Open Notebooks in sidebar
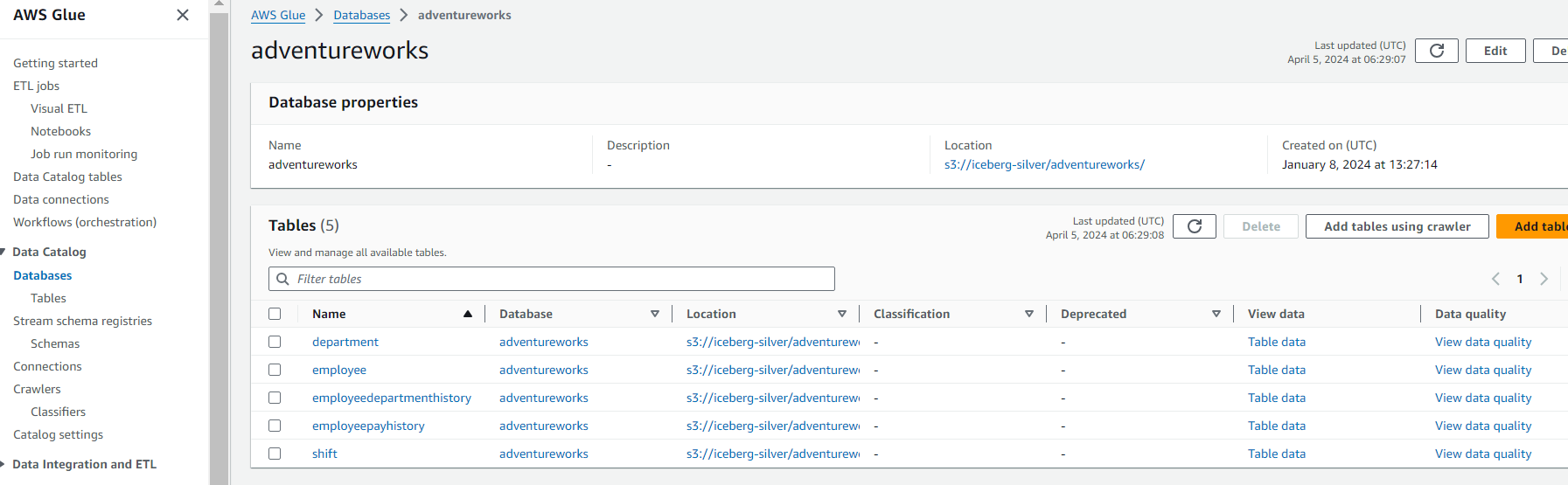 (x=60, y=131)
